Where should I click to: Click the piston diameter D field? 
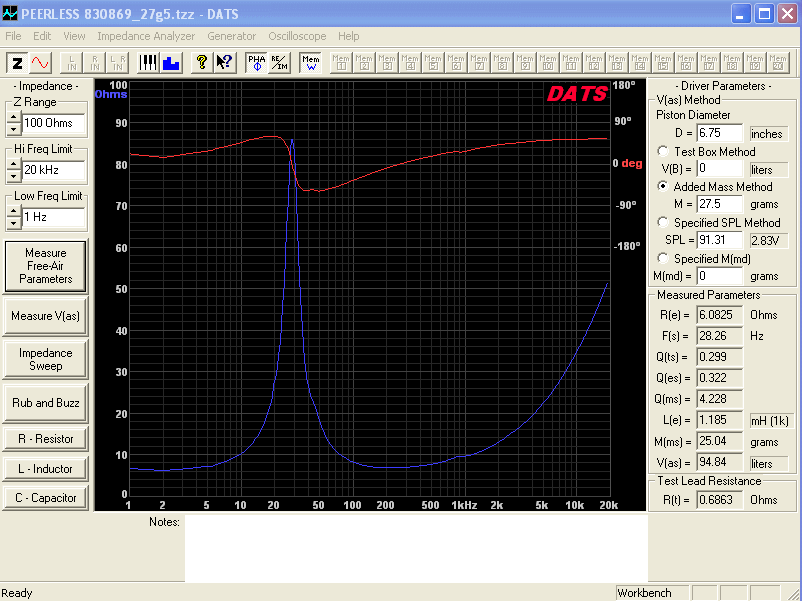(720, 133)
